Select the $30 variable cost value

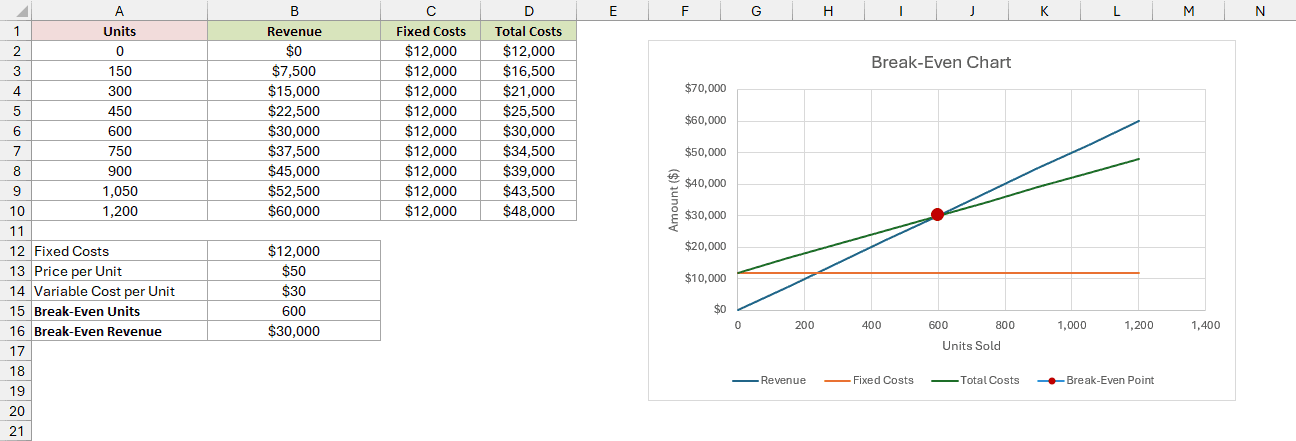[x=294, y=291]
